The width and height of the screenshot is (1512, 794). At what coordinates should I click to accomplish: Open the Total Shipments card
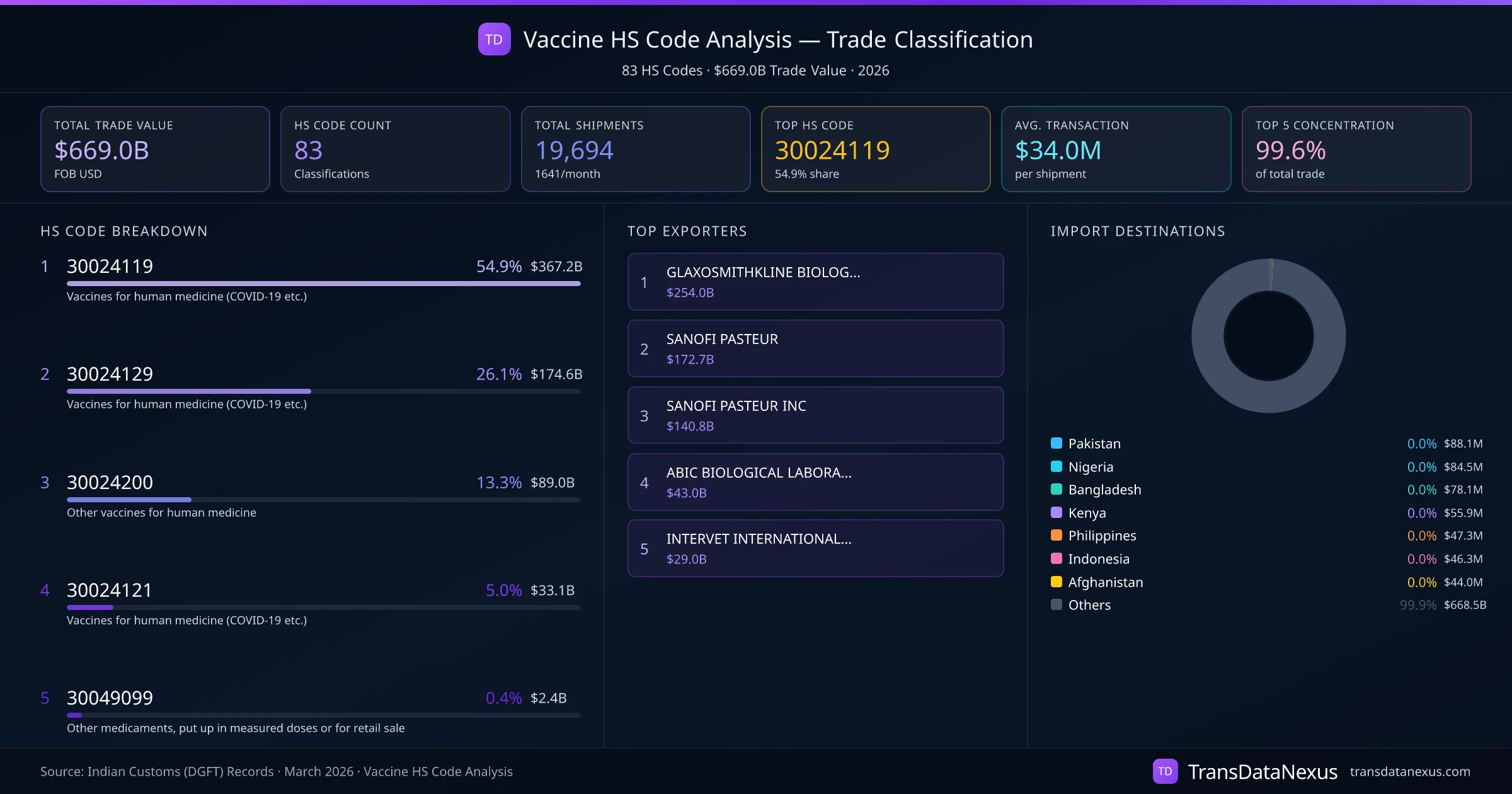click(x=635, y=149)
